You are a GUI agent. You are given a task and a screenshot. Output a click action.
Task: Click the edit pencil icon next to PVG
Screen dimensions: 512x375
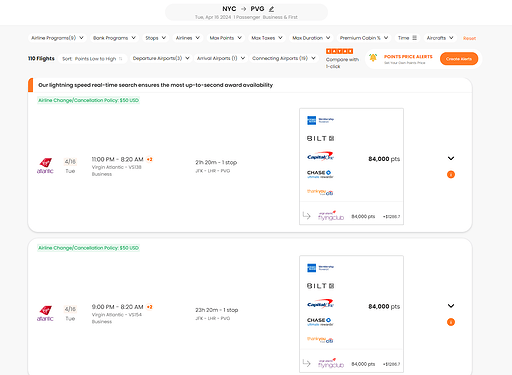[272, 9]
